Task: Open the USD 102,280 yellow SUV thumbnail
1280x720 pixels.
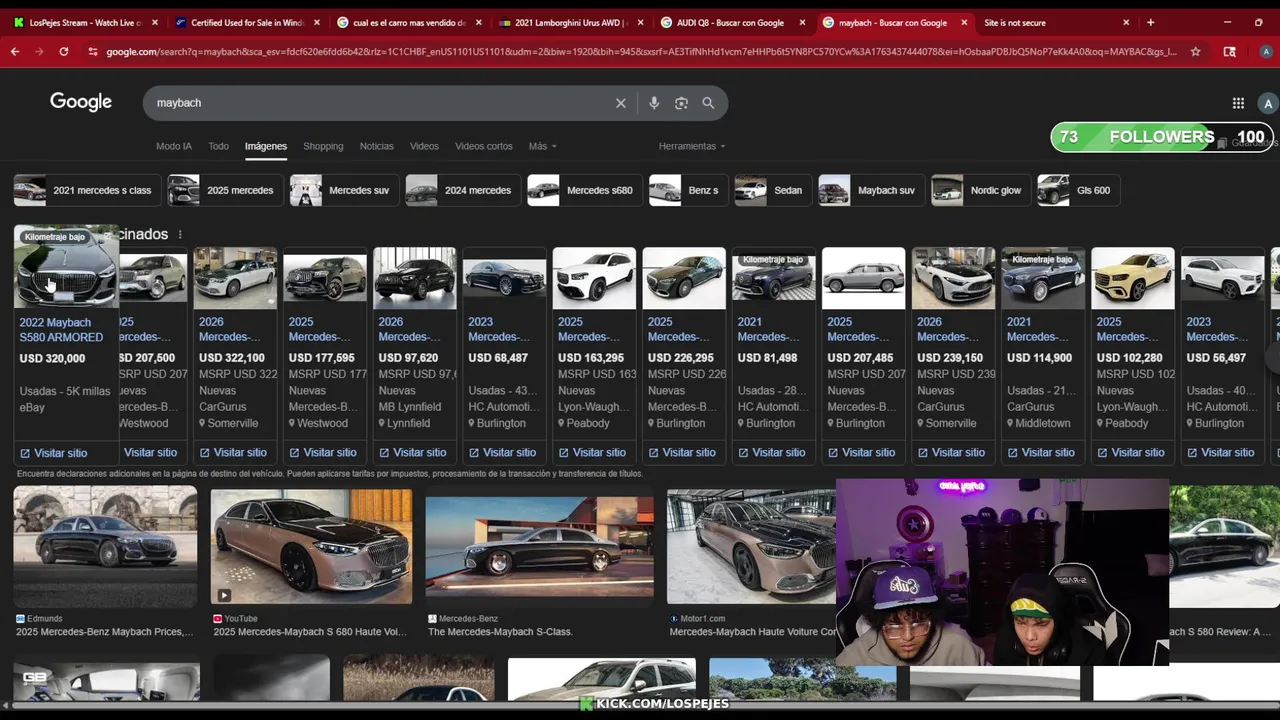Action: click(1133, 278)
